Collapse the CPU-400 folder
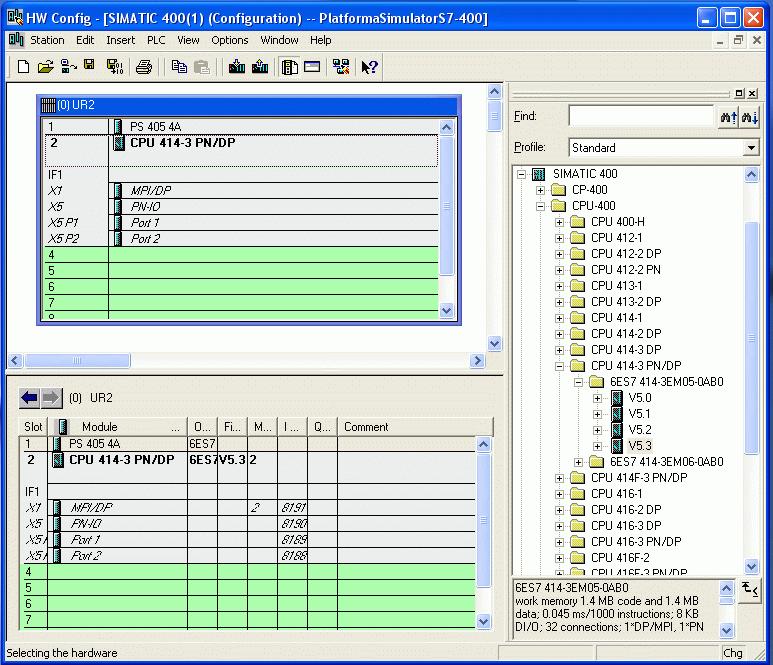The image size is (773, 665). pos(540,206)
